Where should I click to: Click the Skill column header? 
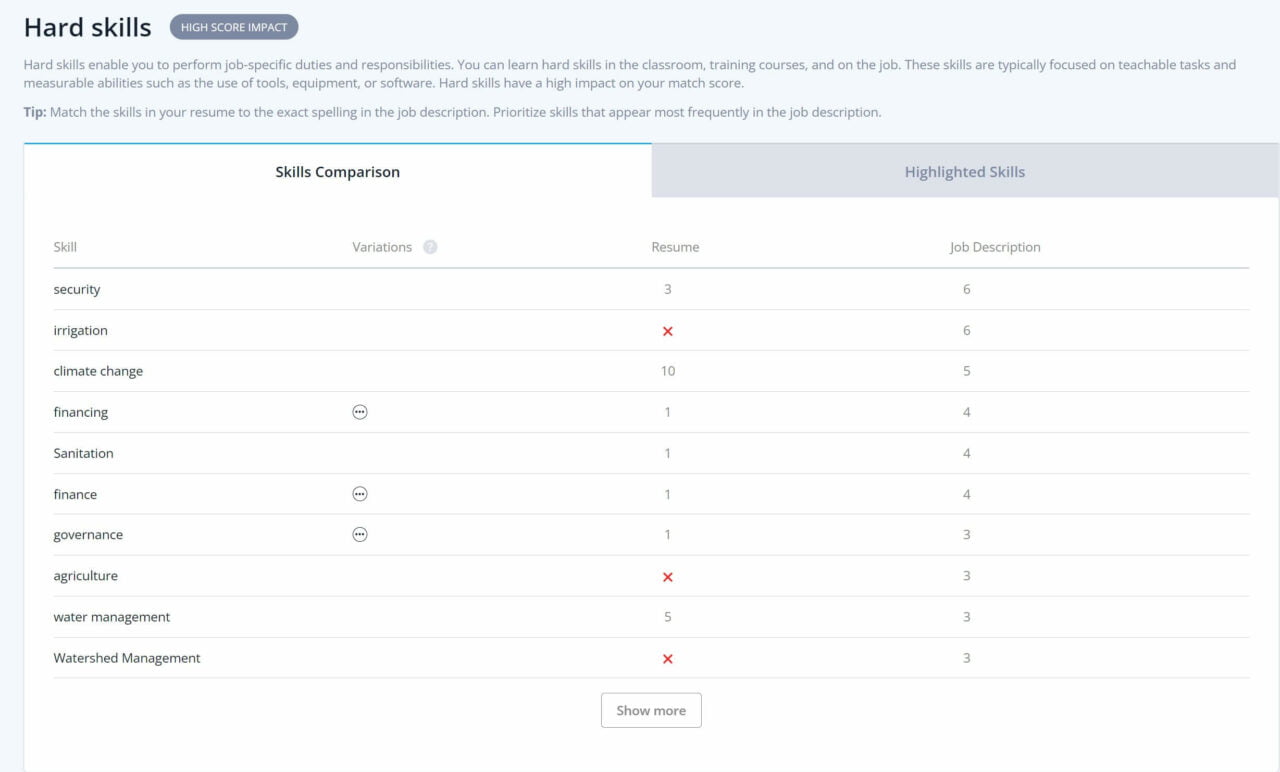pos(65,247)
